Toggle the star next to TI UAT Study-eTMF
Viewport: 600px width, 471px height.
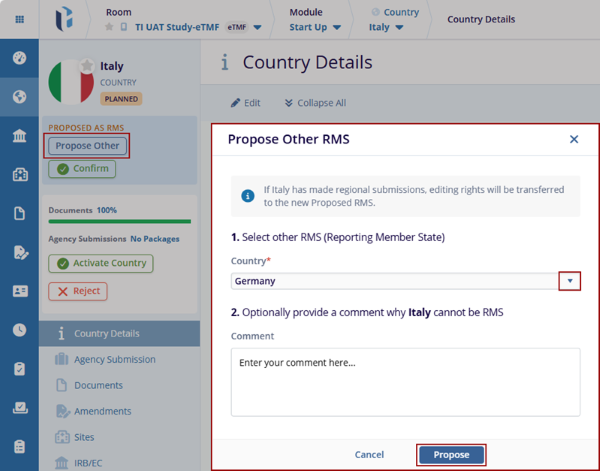(109, 28)
